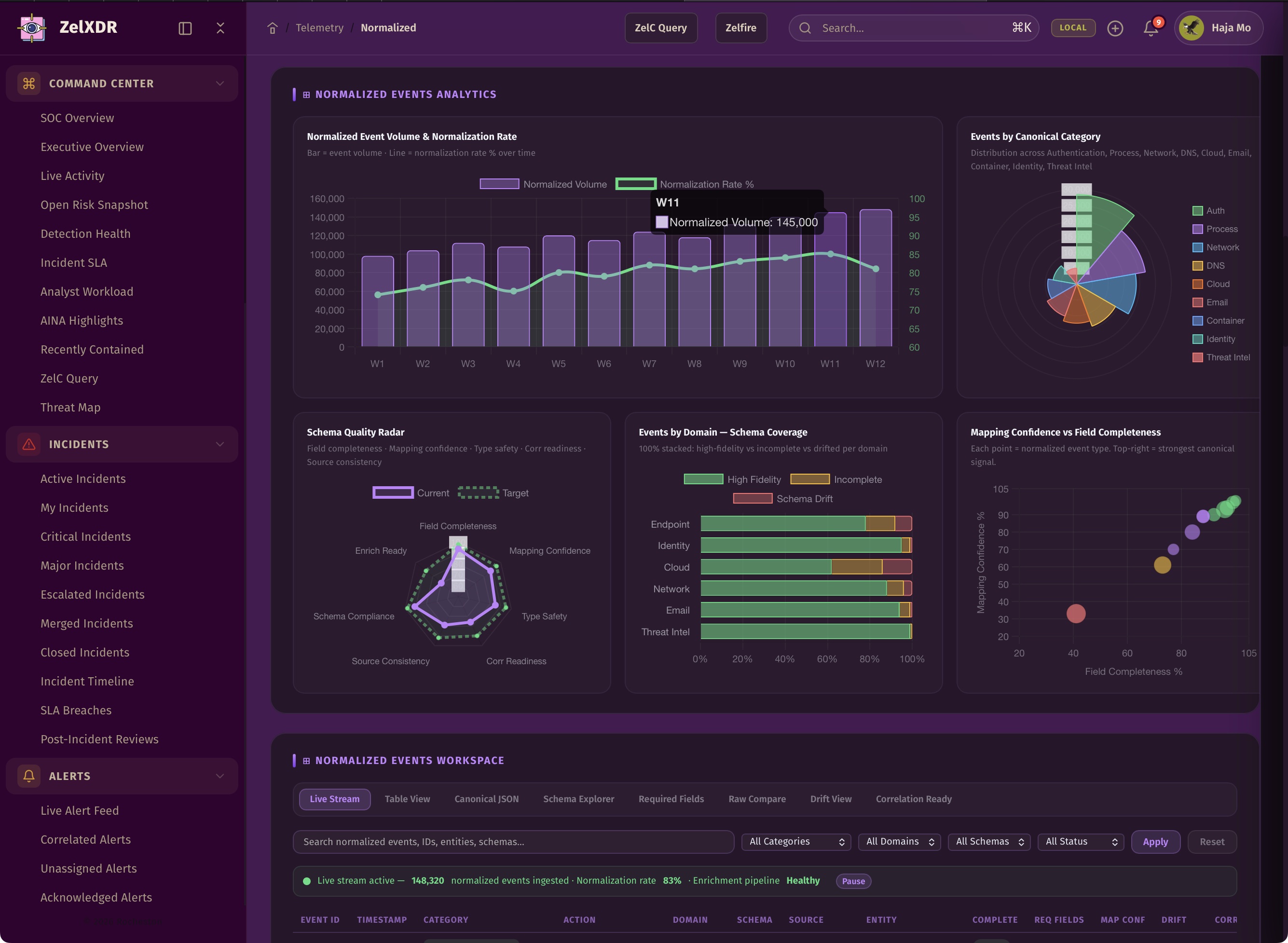Click the plus circle add icon
Viewport: 1288px width, 943px height.
point(1115,28)
